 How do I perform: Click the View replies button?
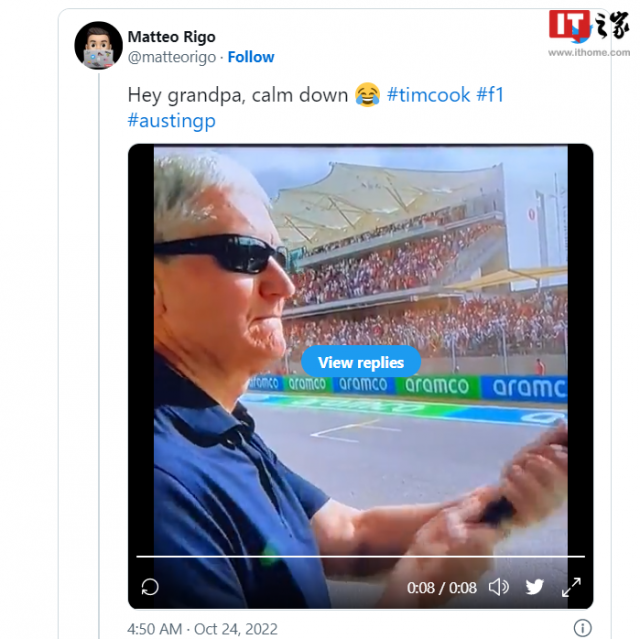[x=361, y=362]
